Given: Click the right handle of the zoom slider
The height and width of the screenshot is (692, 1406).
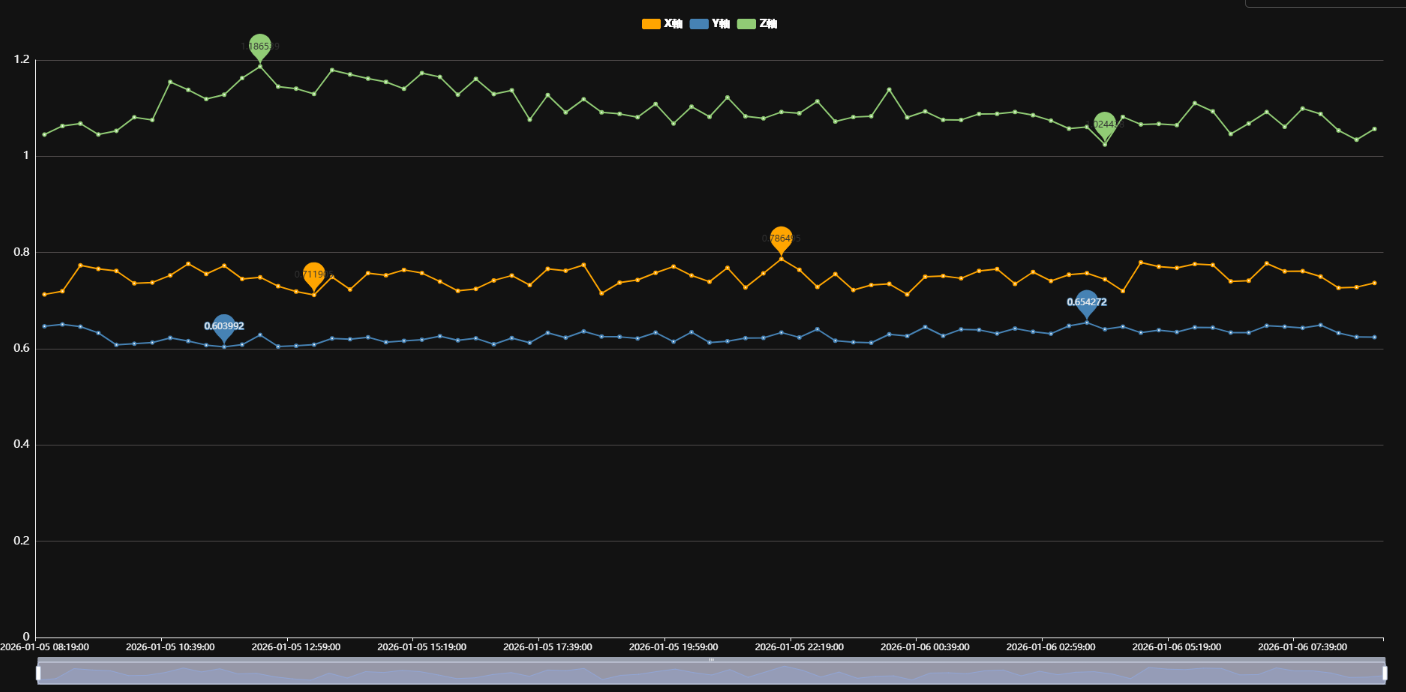Looking at the screenshot, I should point(1385,673).
